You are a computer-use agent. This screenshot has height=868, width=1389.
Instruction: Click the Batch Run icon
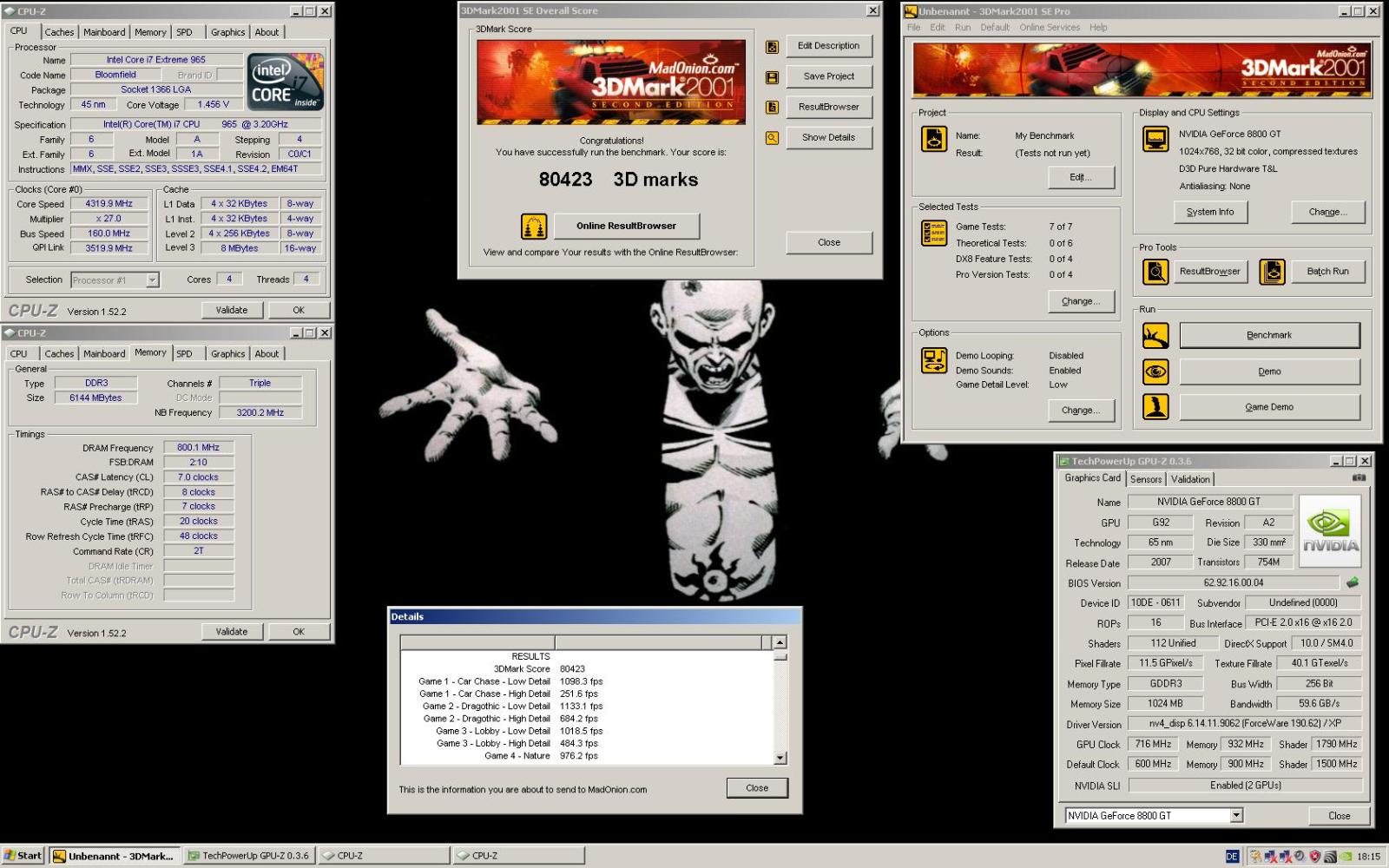(1272, 272)
